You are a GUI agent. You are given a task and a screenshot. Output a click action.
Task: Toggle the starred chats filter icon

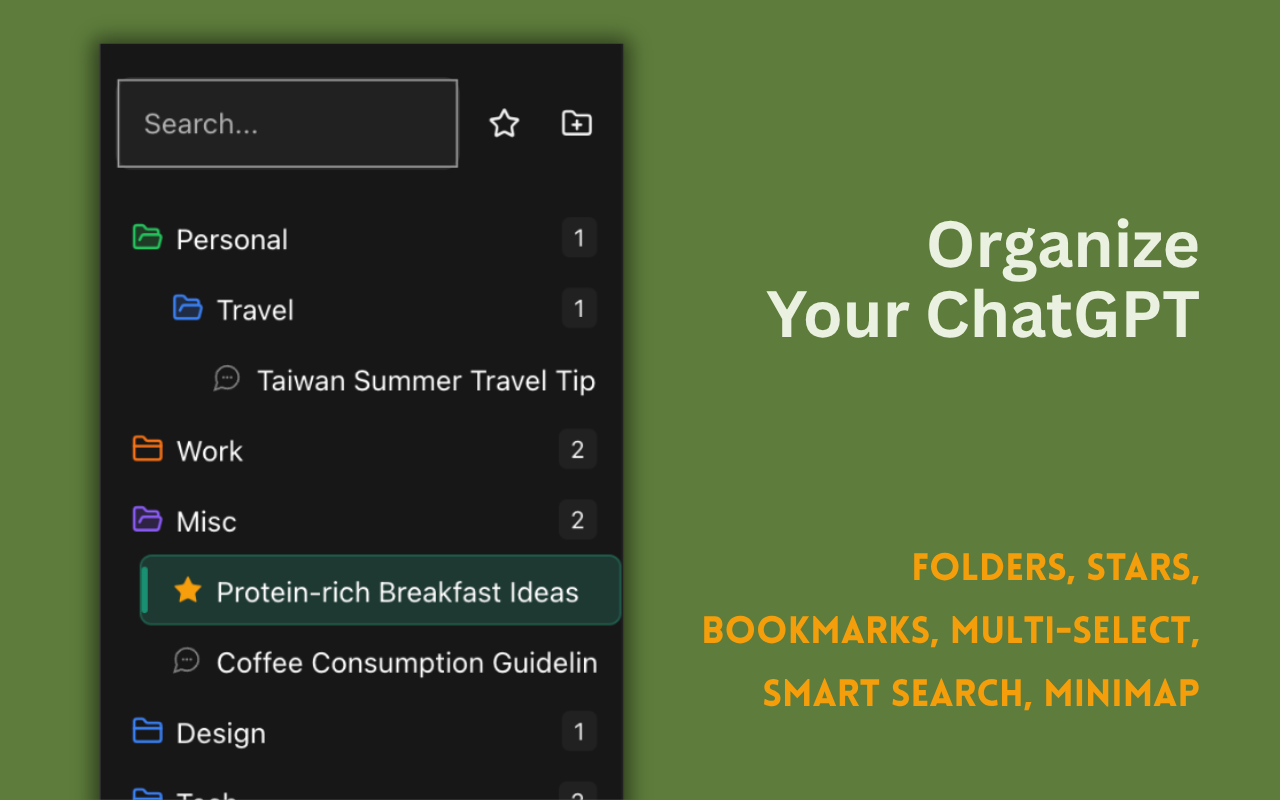504,124
